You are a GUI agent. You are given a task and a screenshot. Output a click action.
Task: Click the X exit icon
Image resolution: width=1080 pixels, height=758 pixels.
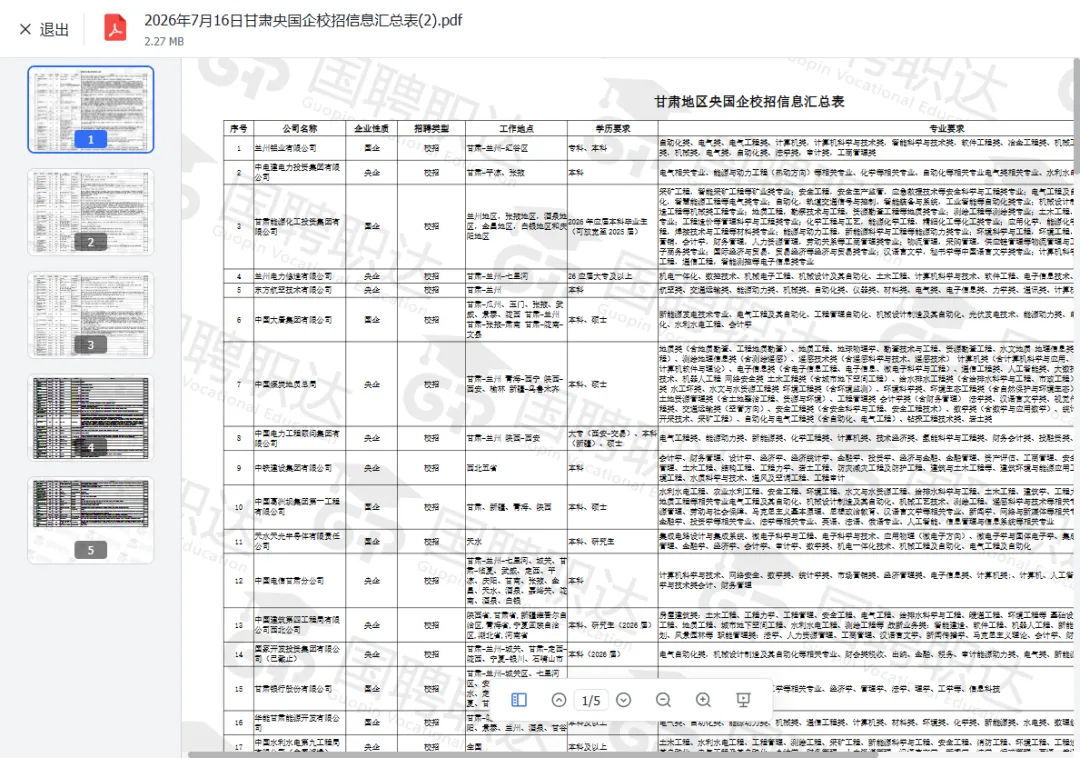point(25,29)
